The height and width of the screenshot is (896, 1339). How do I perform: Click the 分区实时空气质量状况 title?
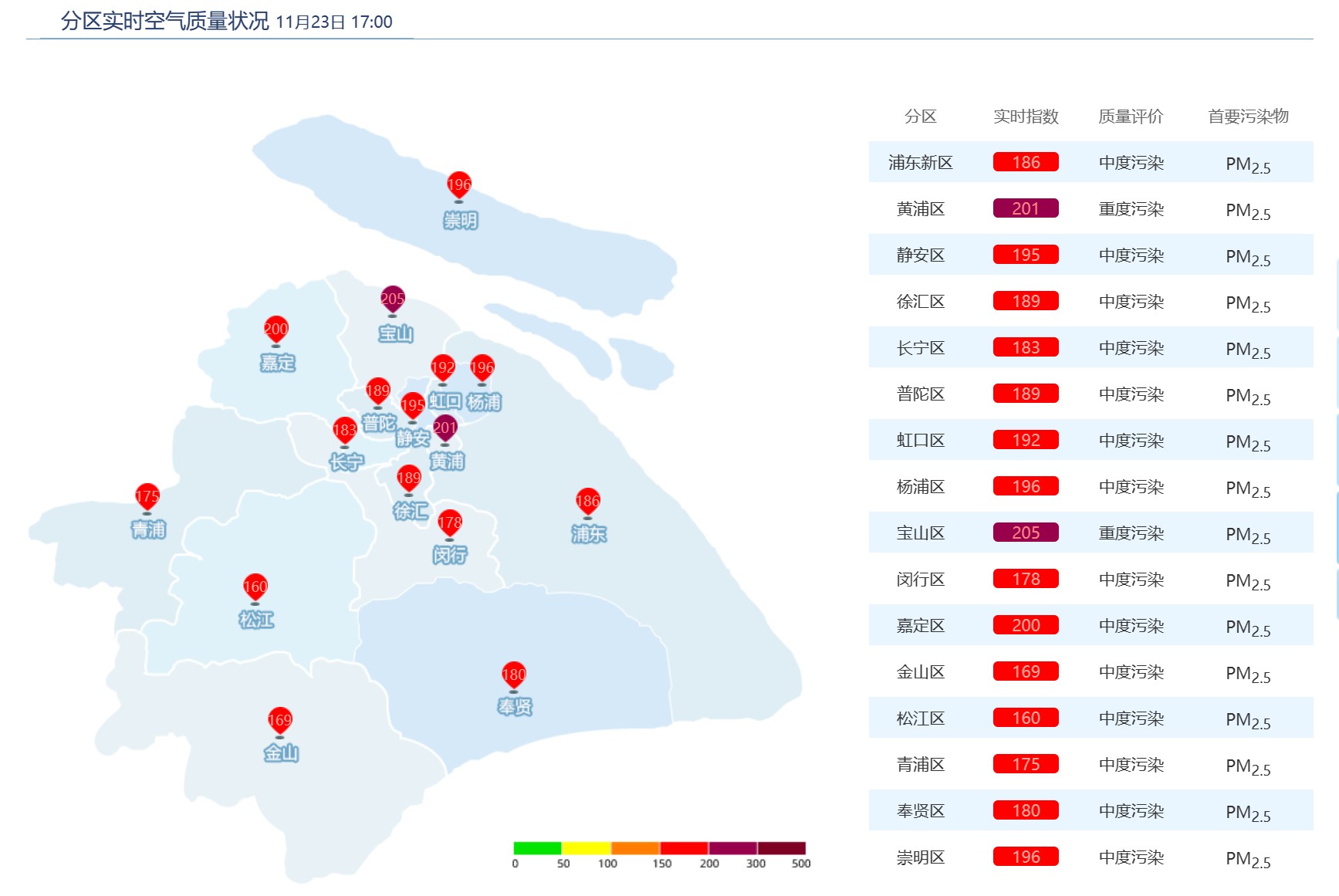click(x=164, y=21)
